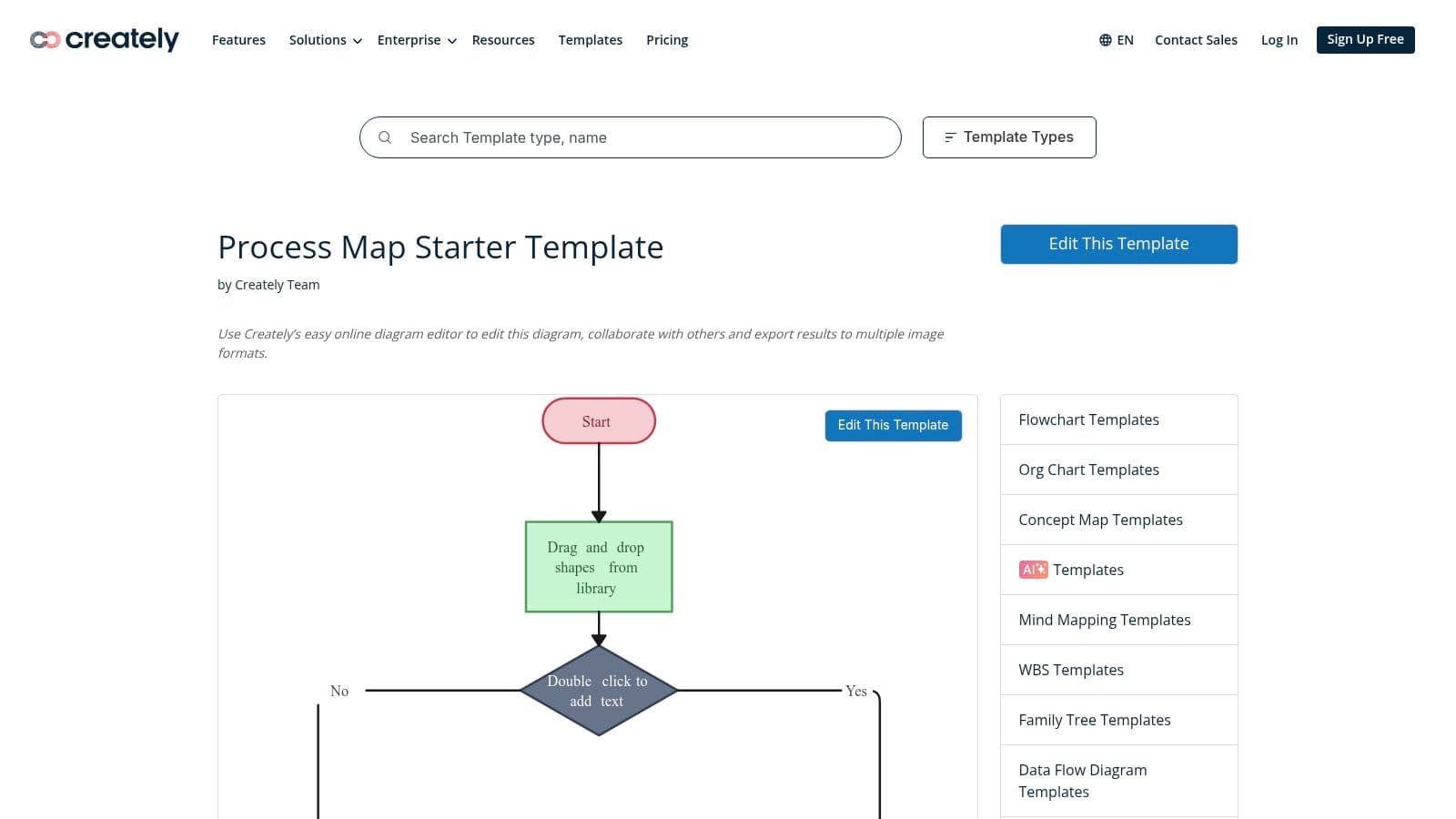Viewport: 1456px width, 819px height.
Task: Open the Log In page
Action: (x=1279, y=40)
